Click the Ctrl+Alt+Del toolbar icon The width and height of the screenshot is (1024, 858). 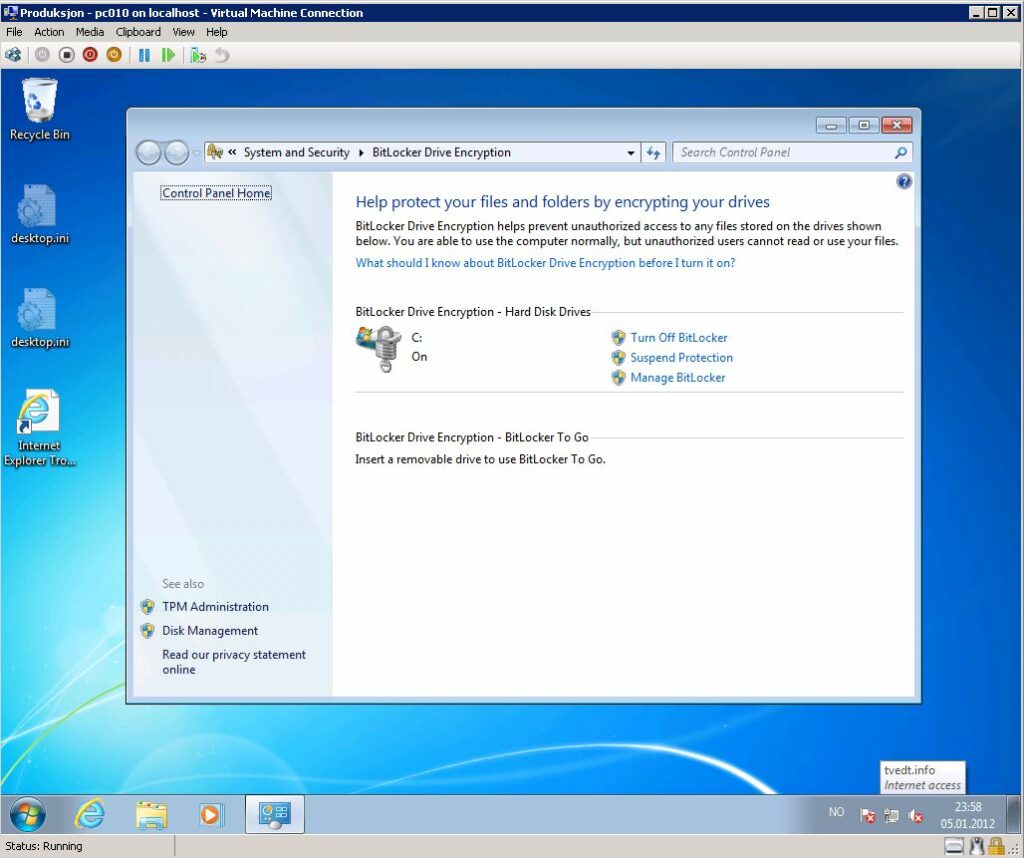(x=13, y=55)
